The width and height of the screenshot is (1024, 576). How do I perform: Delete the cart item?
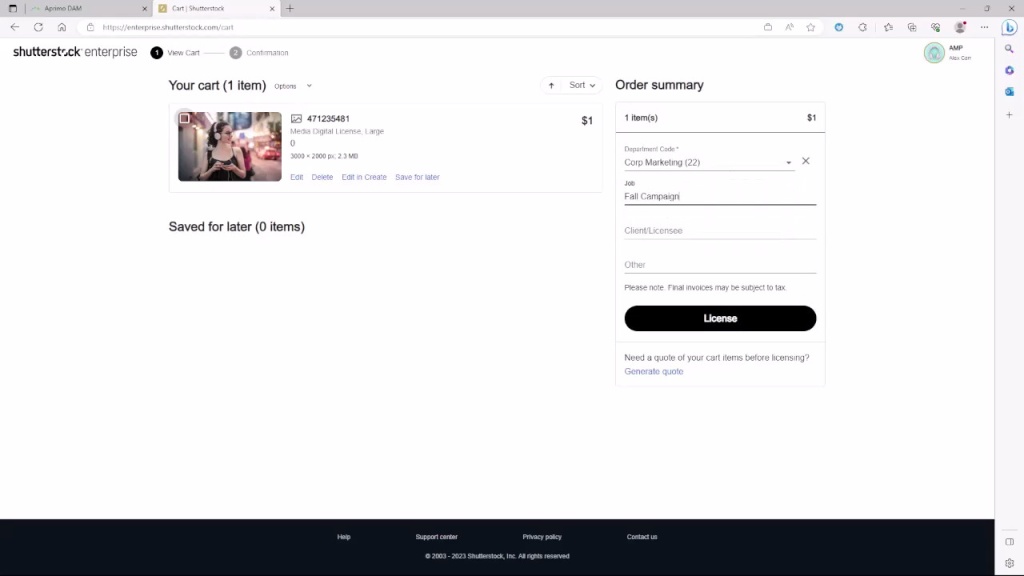tap(322, 177)
